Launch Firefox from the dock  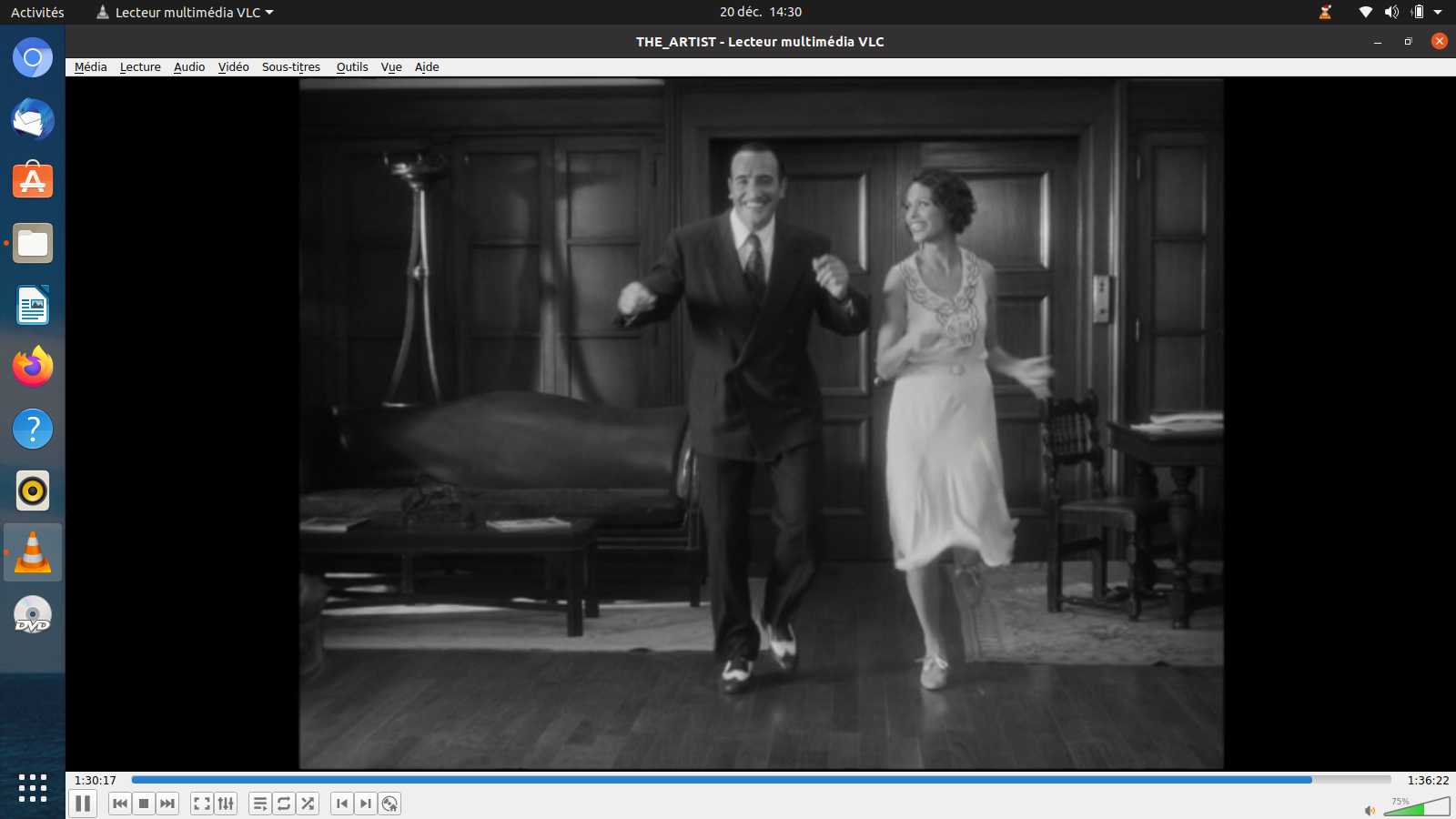click(x=33, y=367)
